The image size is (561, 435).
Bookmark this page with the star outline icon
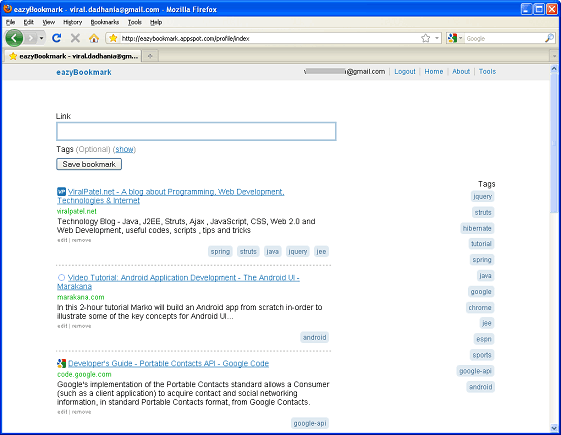(425, 38)
